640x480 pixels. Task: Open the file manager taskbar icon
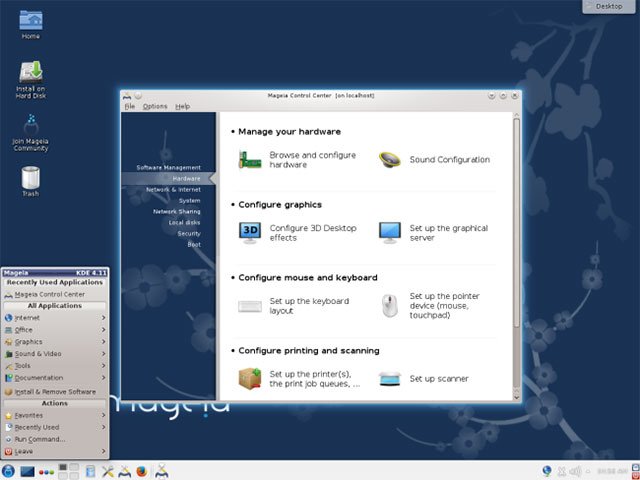(x=90, y=471)
